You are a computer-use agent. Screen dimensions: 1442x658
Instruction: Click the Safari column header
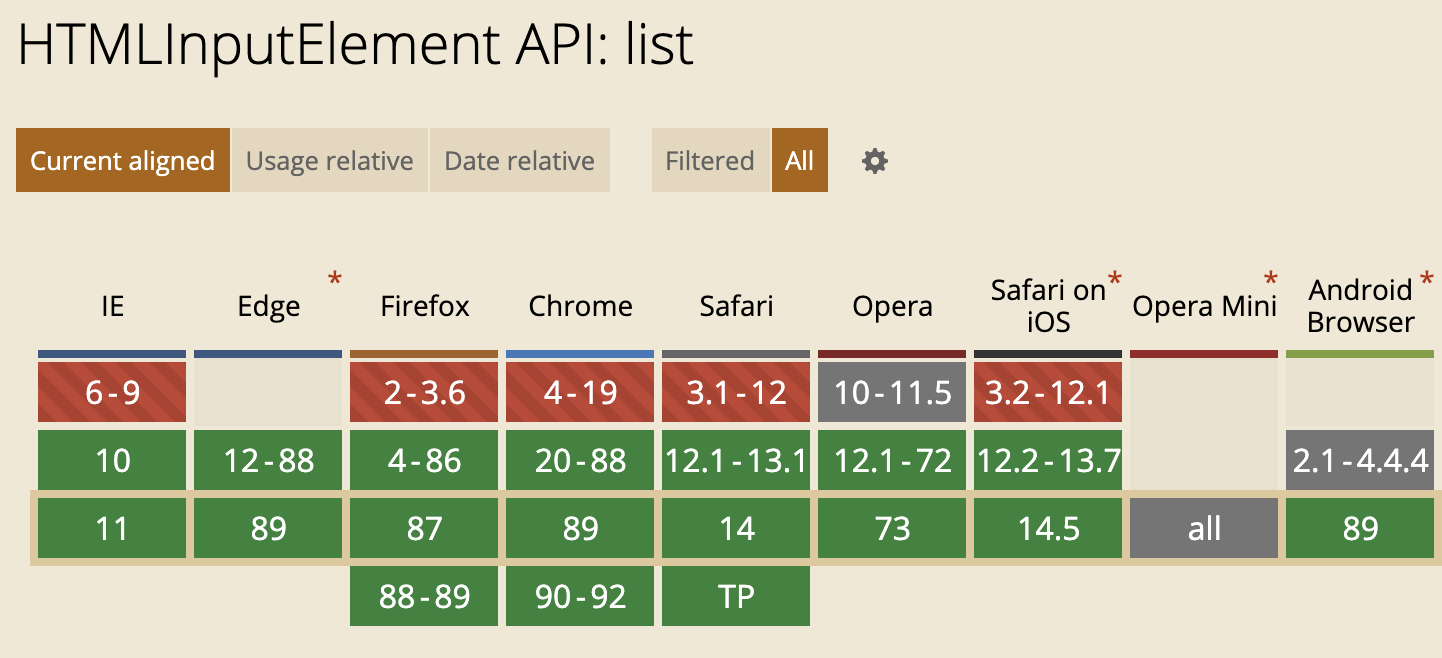click(x=737, y=306)
